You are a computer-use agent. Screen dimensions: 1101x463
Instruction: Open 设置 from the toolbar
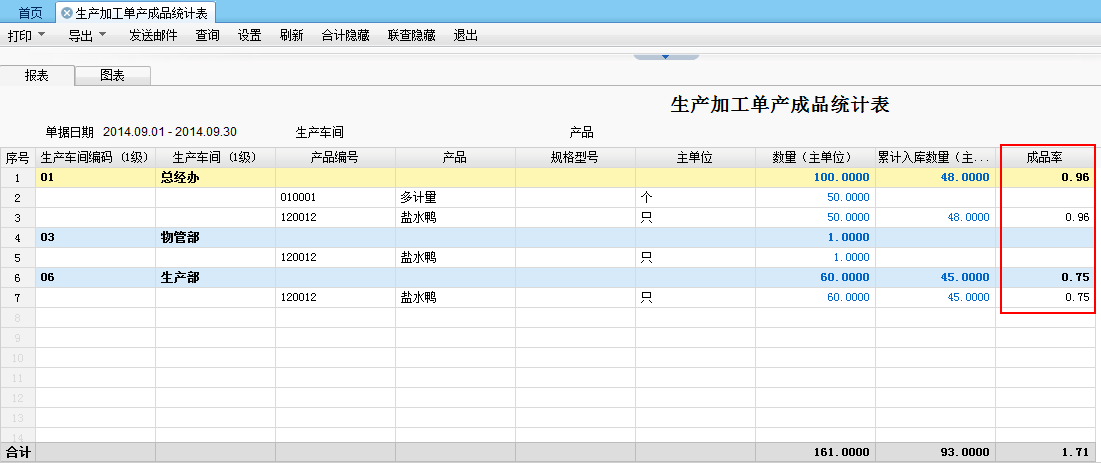pos(249,36)
